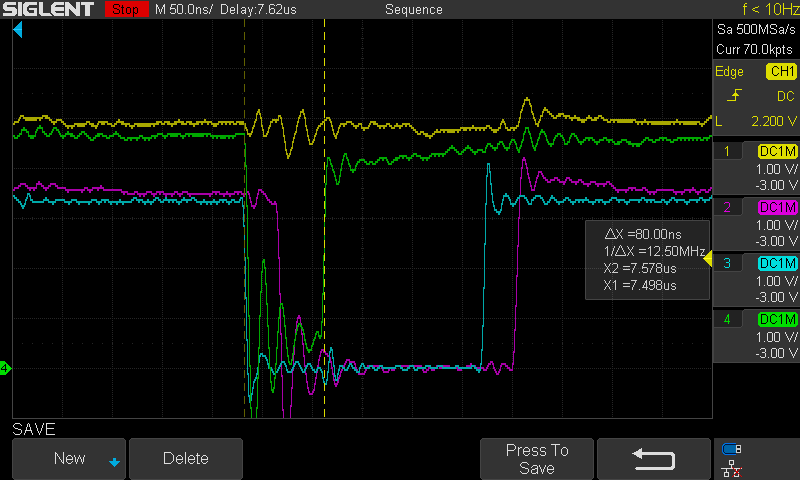This screenshot has height=480, width=800.
Task: Click the Press To Save button
Action: [x=536, y=459]
